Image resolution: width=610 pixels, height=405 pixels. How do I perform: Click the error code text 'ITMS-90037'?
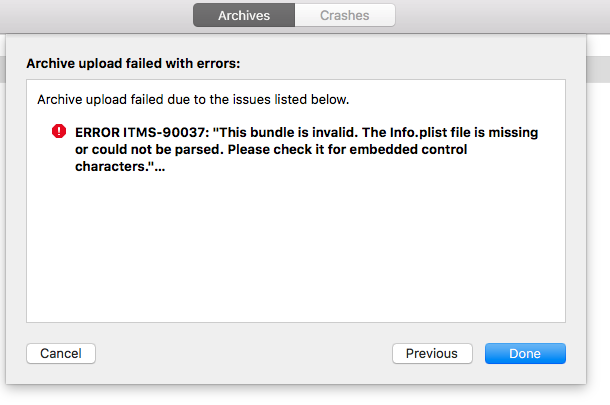click(164, 132)
